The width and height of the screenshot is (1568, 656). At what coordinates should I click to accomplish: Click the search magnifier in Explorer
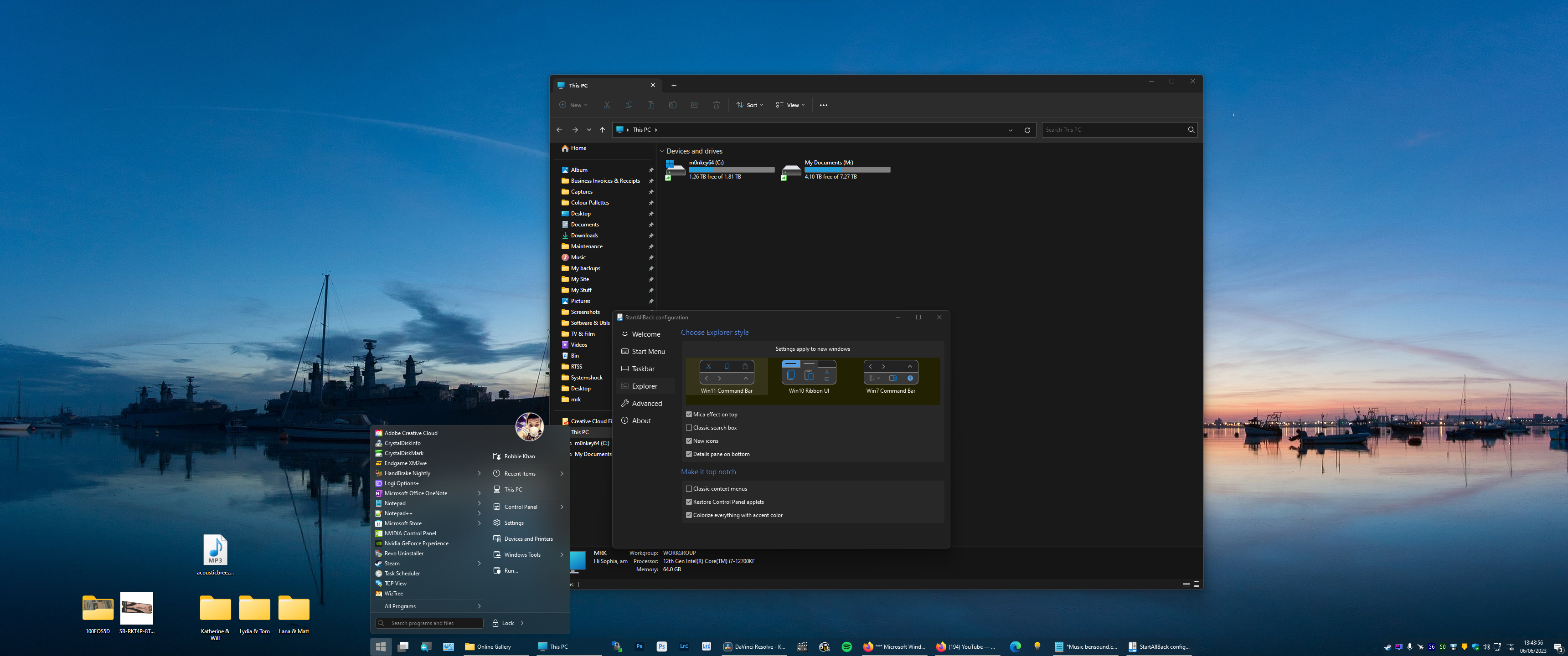(1191, 130)
